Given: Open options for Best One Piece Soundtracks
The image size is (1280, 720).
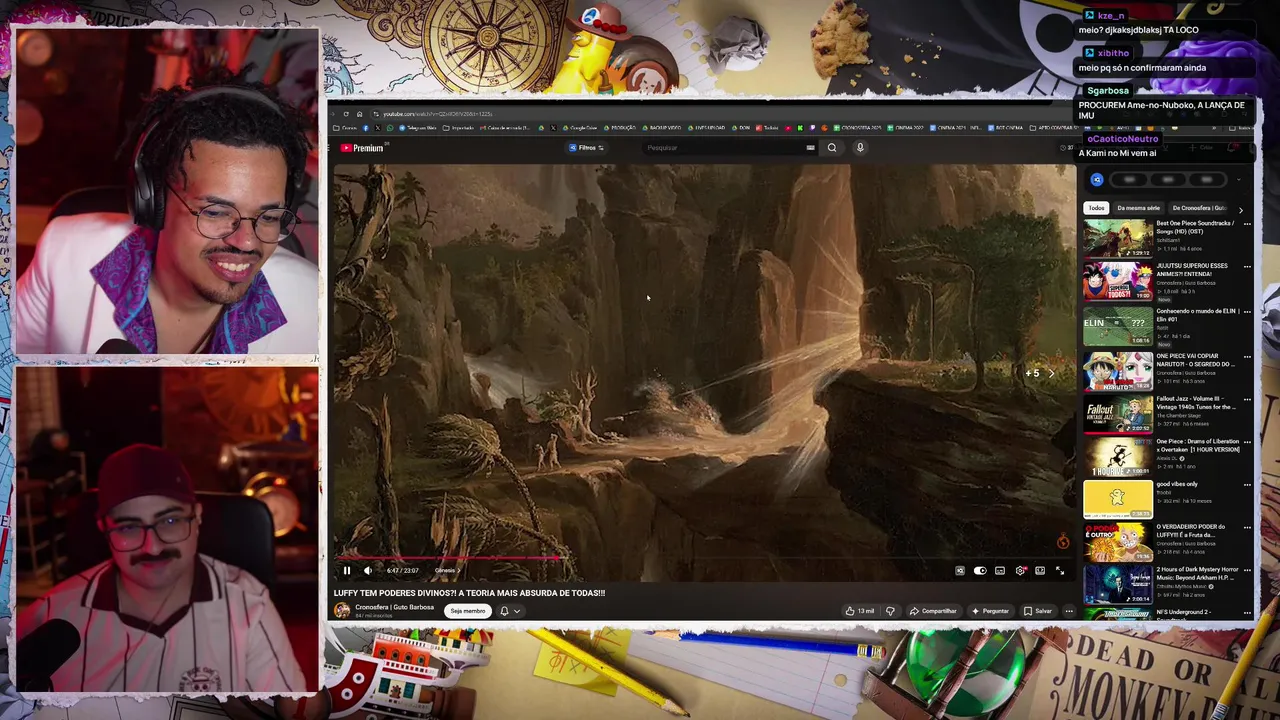Looking at the screenshot, I should pyautogui.click(x=1247, y=223).
